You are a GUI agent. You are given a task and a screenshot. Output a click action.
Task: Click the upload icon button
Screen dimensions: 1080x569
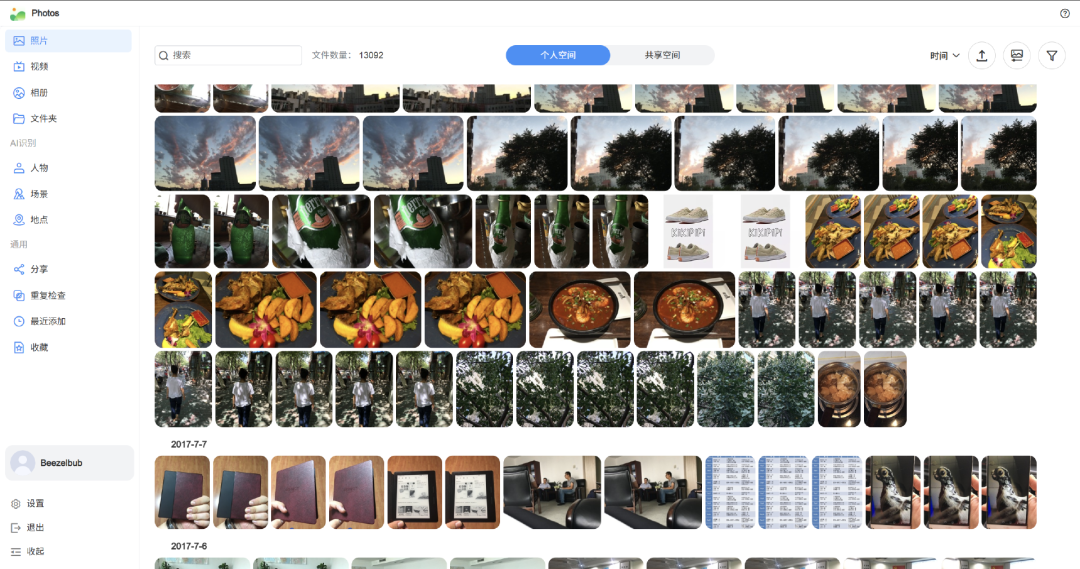982,56
